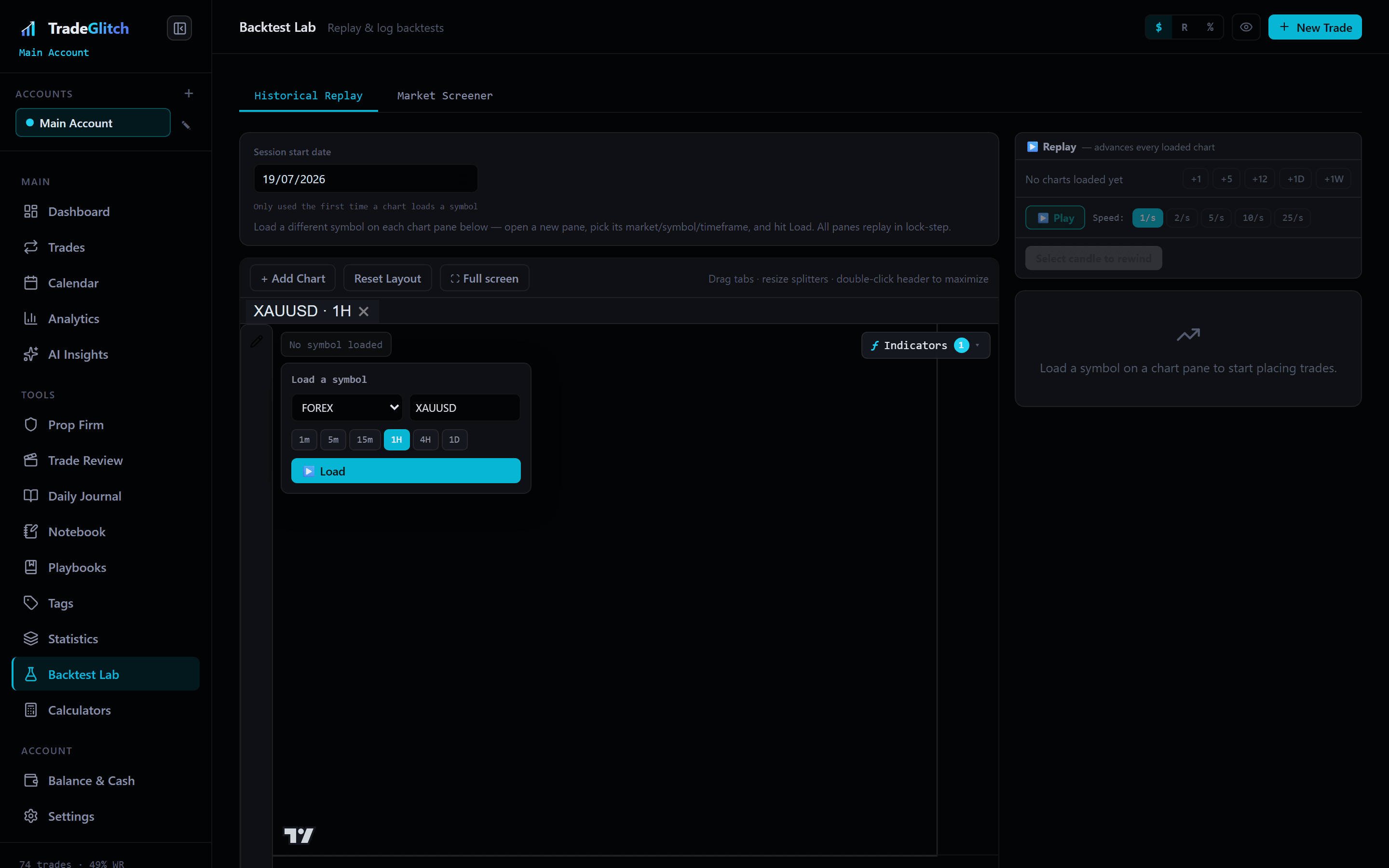Open the Notebook tool
The image size is (1389, 868).
pyautogui.click(x=106, y=531)
